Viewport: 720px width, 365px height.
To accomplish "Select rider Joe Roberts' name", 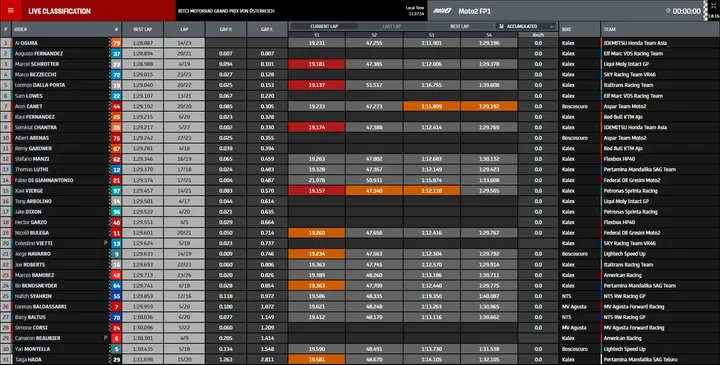I will pyautogui.click(x=30, y=265).
